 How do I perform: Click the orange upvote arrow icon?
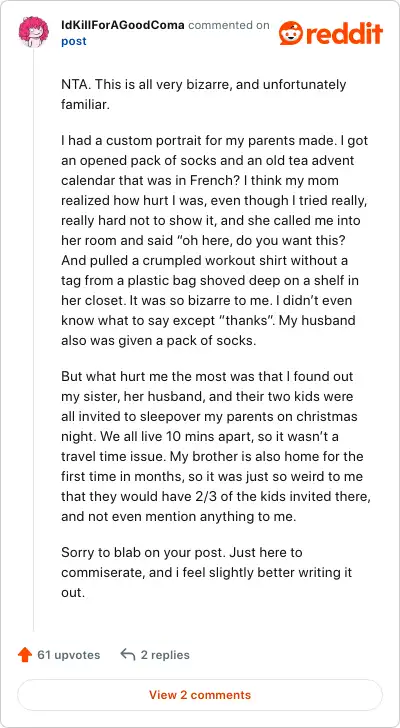25,655
